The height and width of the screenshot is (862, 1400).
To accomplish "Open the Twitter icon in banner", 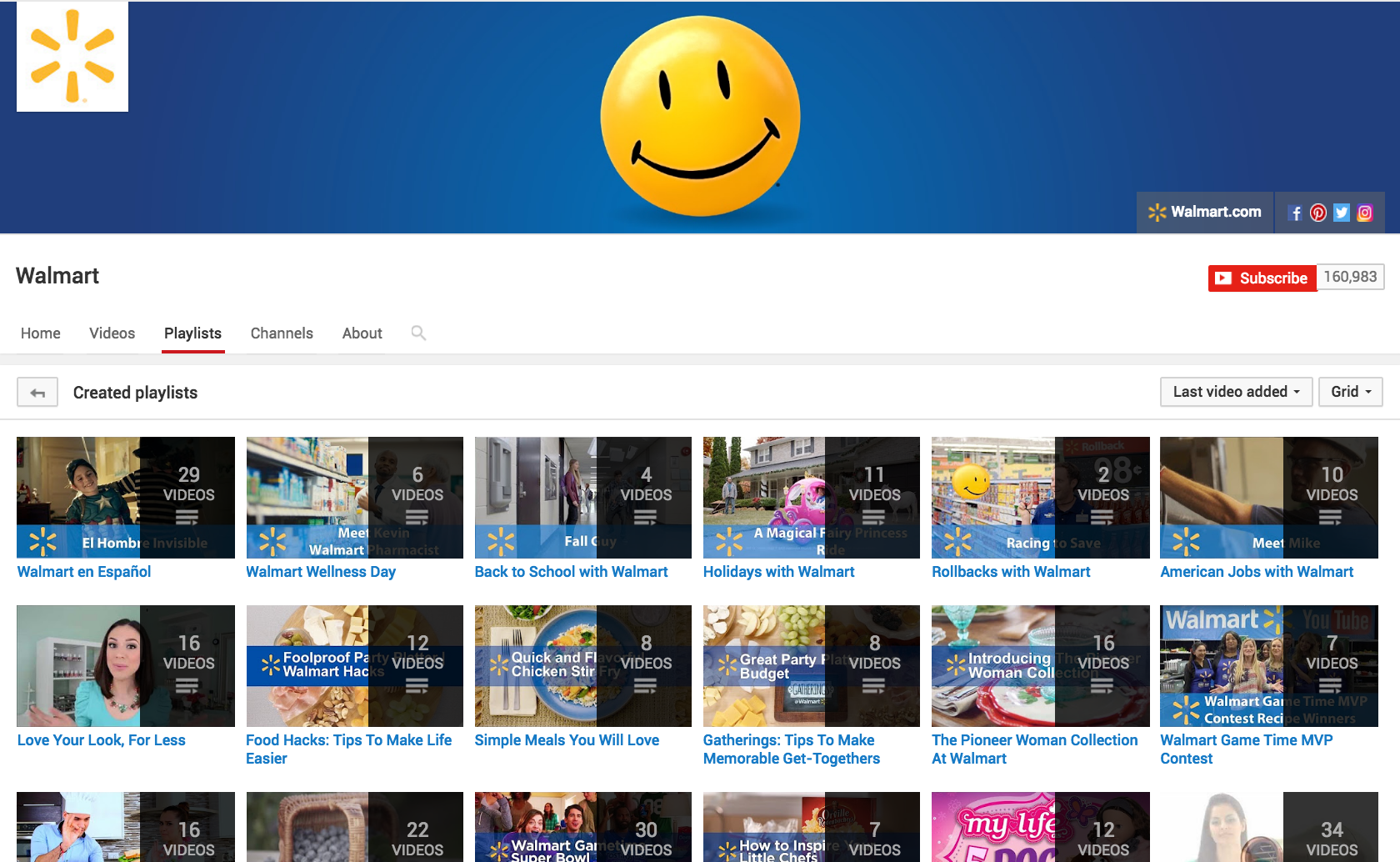I will tap(1342, 213).
